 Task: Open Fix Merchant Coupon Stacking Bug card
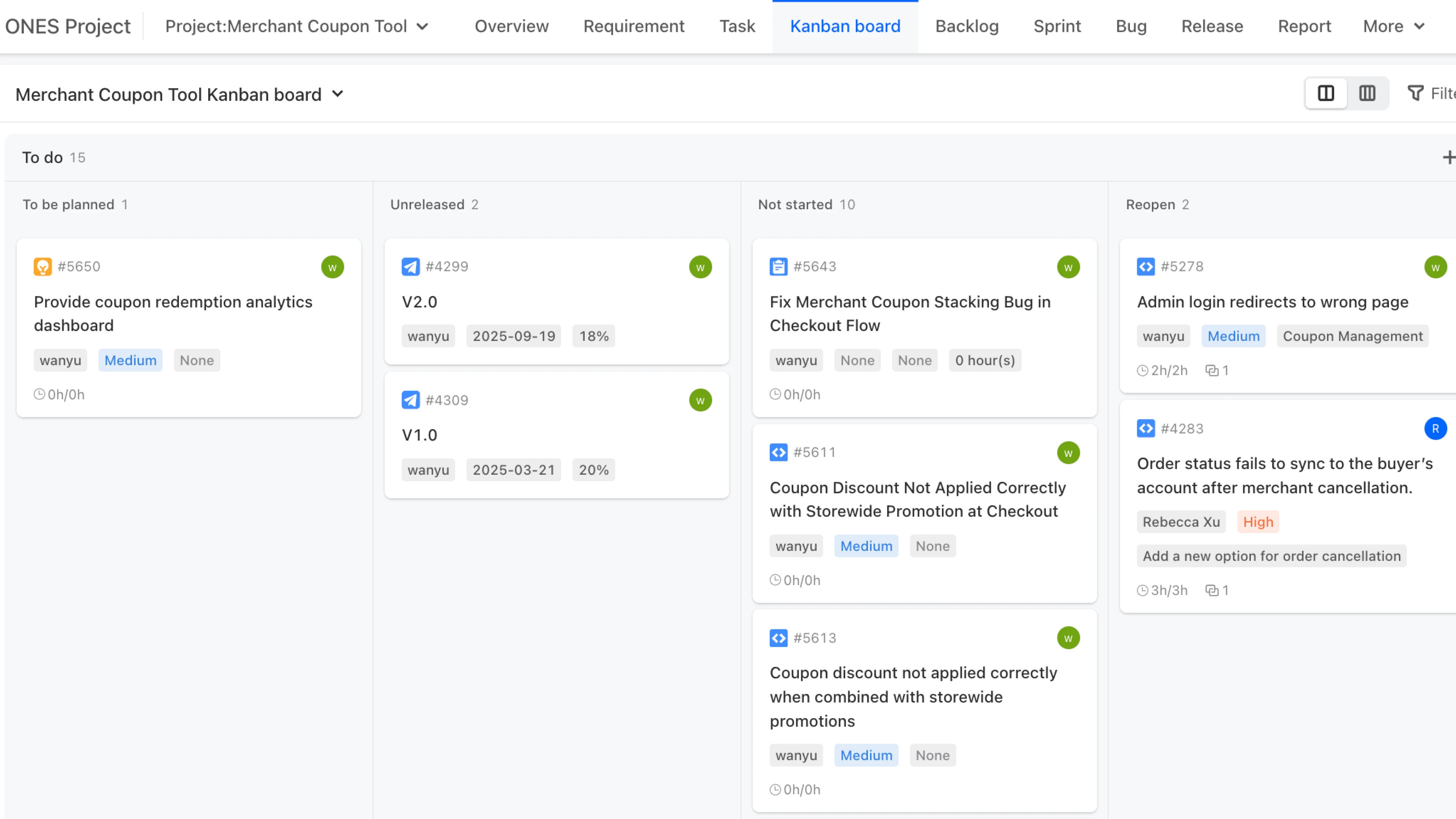pyautogui.click(x=910, y=313)
